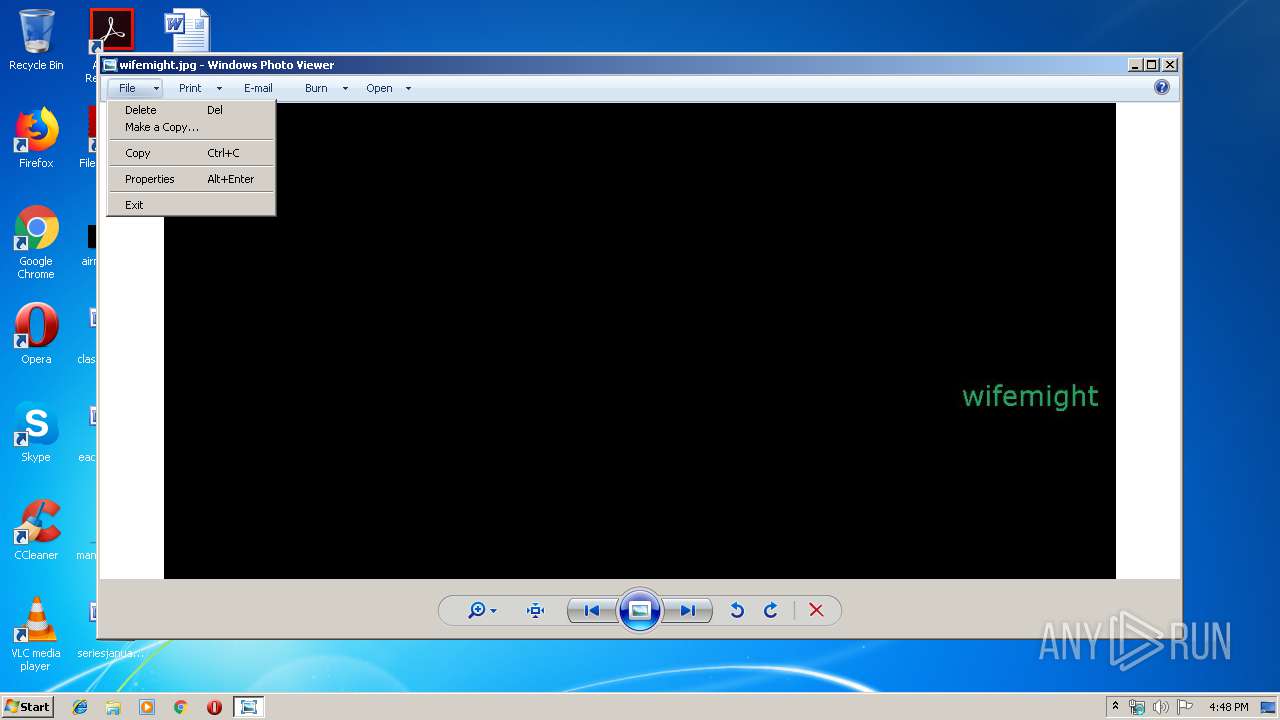Open Photo Viewer help icon
The height and width of the screenshot is (720, 1280).
click(1161, 88)
